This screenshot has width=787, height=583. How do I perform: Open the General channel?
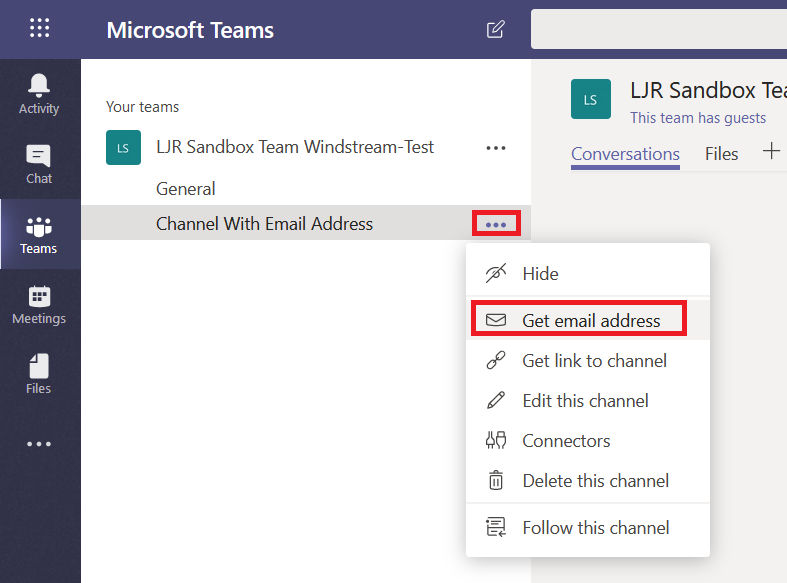pyautogui.click(x=186, y=189)
